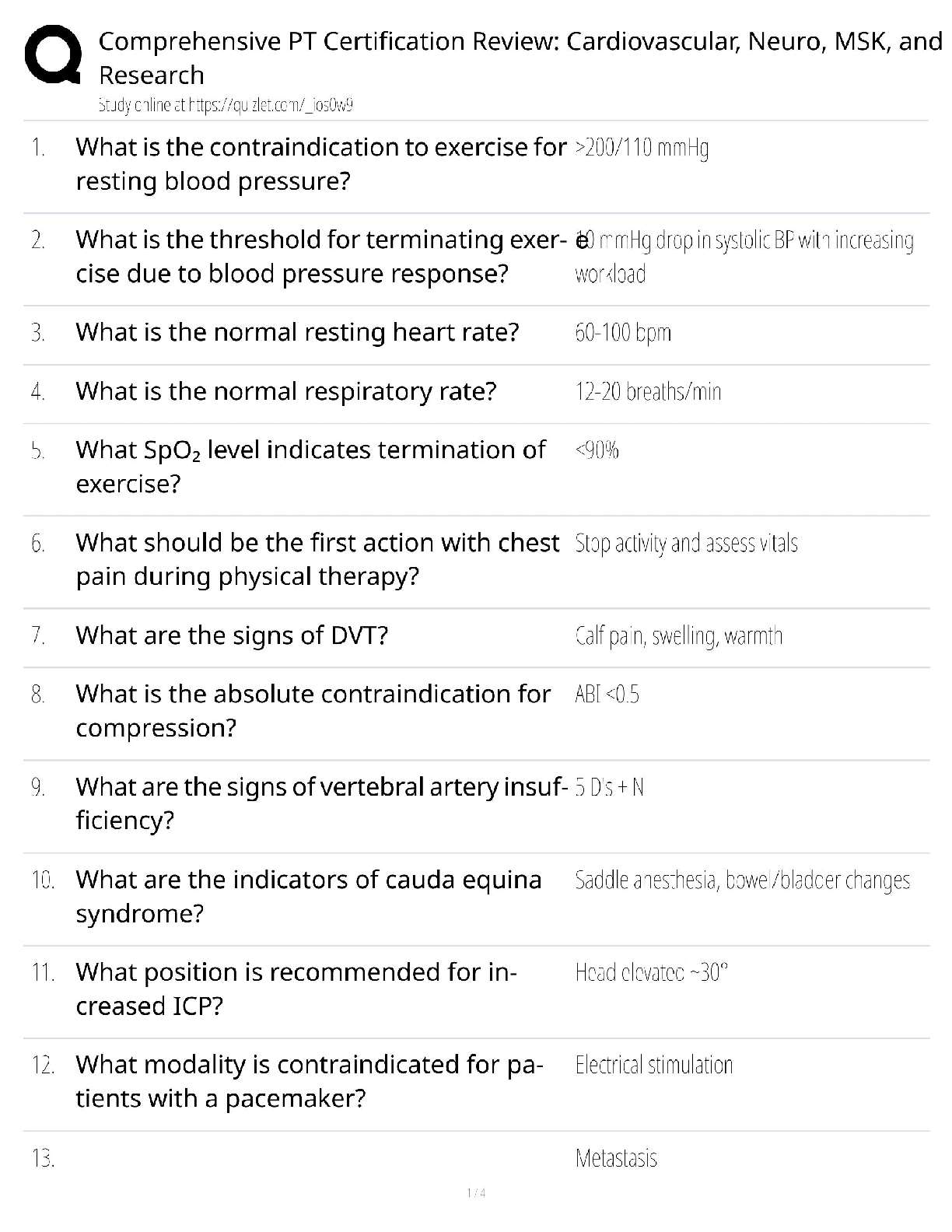This screenshot has width=952, height=1232.
Task: Click the Electrical stimulation answer
Action: pyautogui.click(x=654, y=1065)
